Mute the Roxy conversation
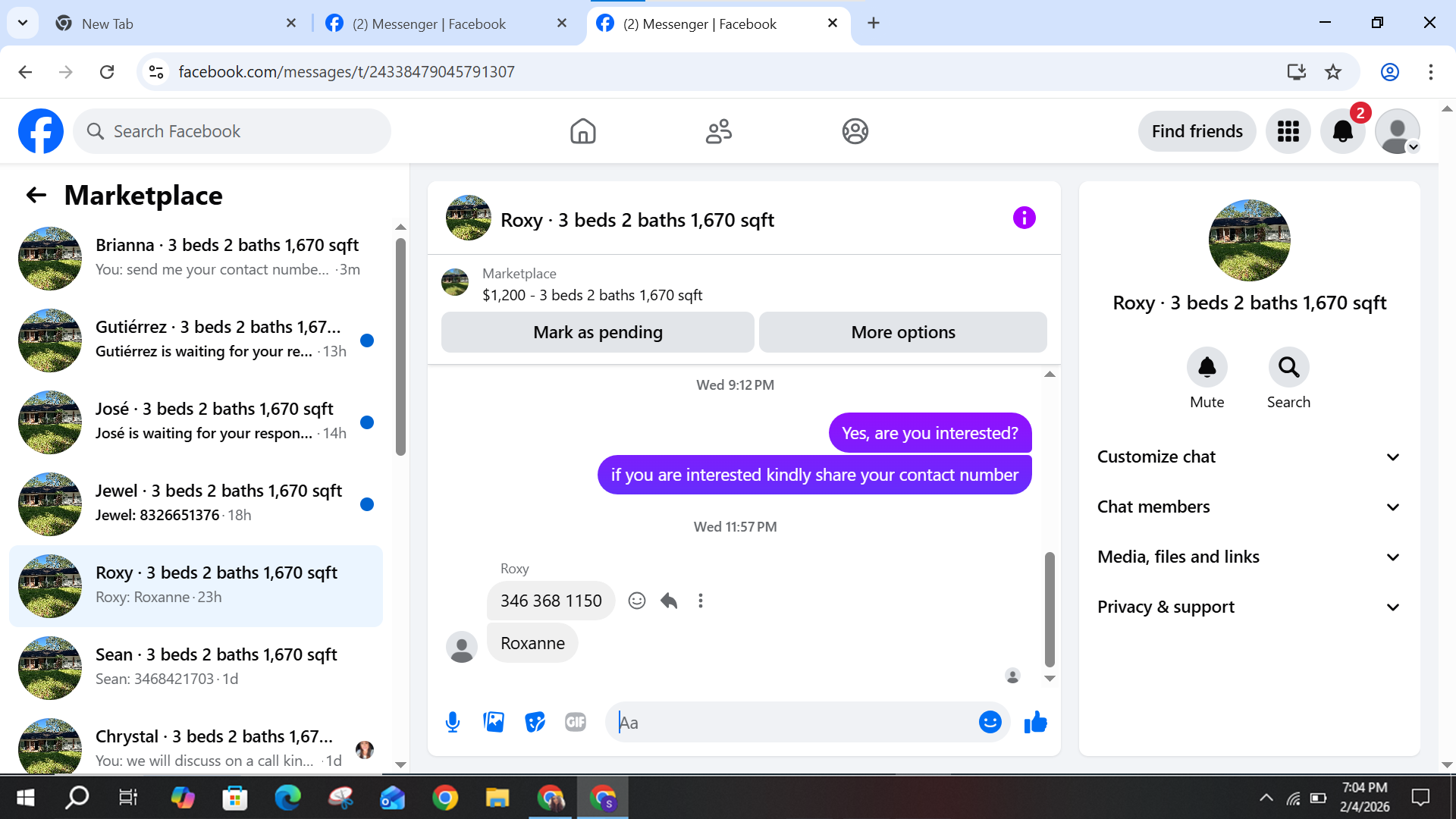 click(1207, 368)
